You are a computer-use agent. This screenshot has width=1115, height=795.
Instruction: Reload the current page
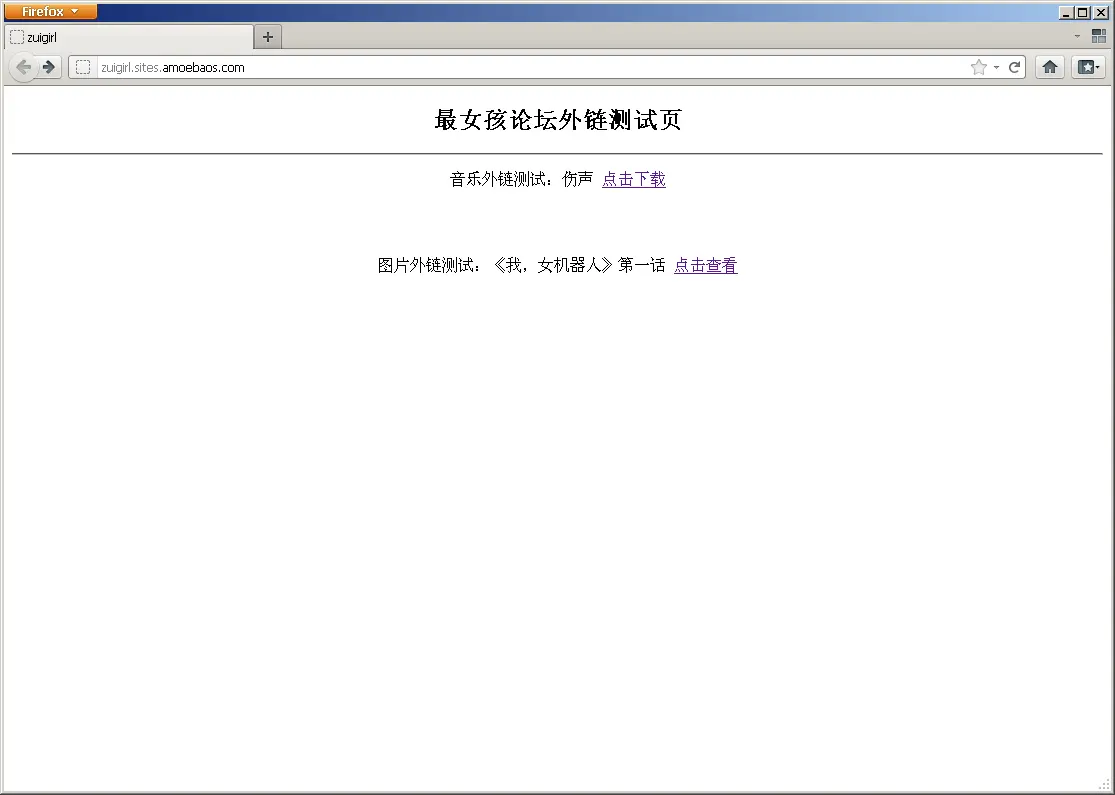click(1014, 67)
